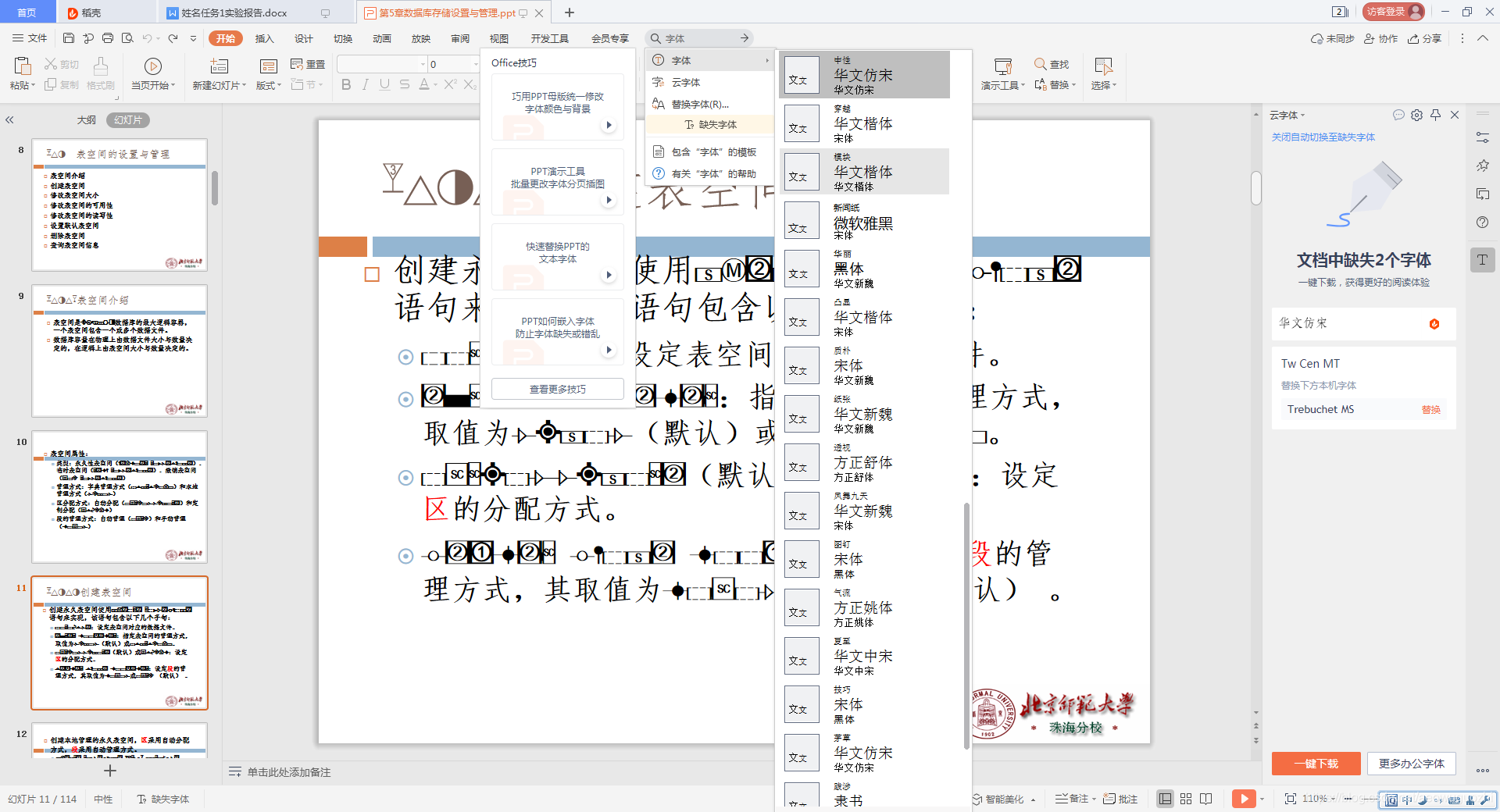Click the Fit to Window icon in status bar
The image size is (1500, 812).
coord(1290,799)
